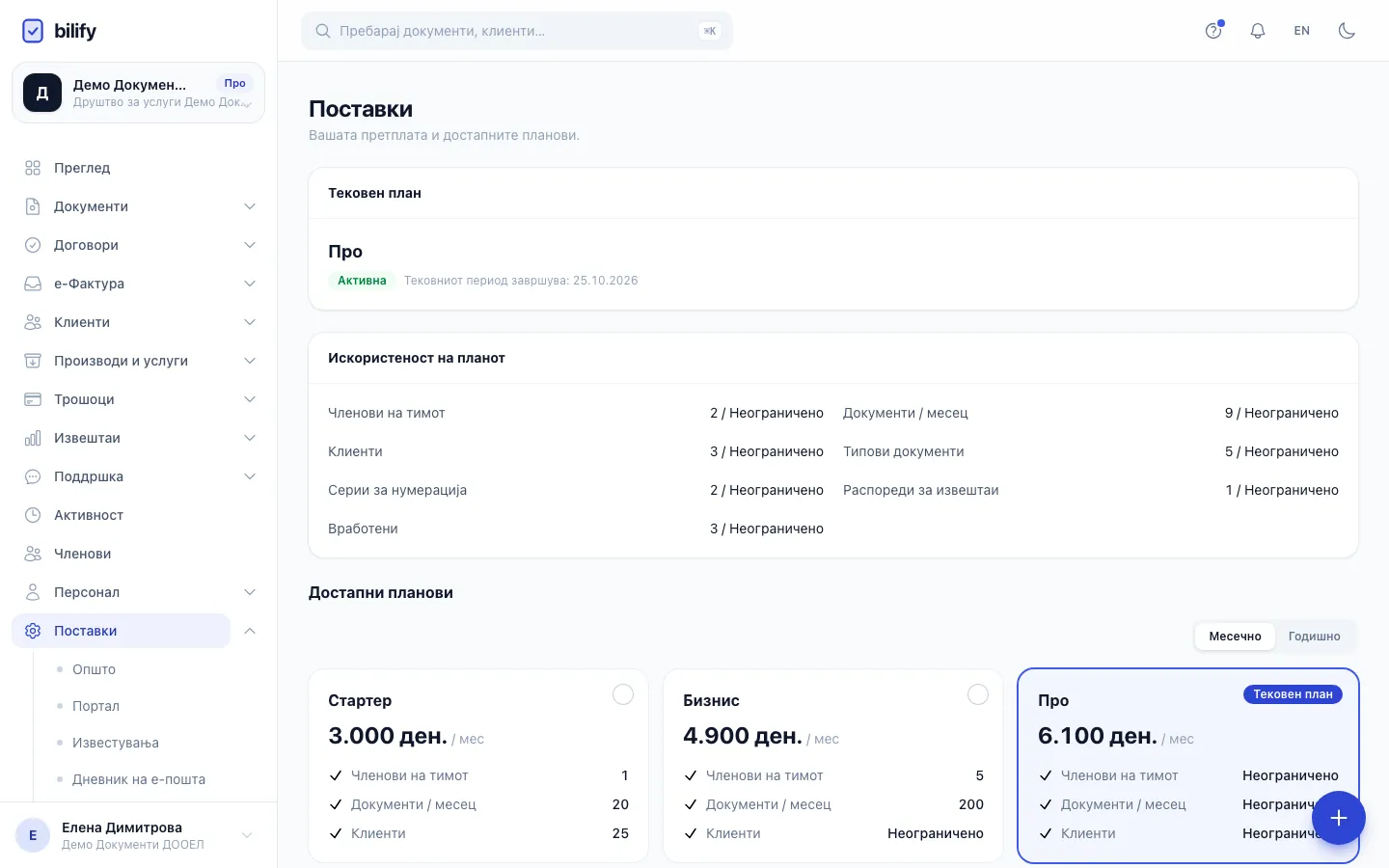The width and height of the screenshot is (1389, 868).
Task: Expand the Поддршка menu chevron
Action: tap(250, 476)
